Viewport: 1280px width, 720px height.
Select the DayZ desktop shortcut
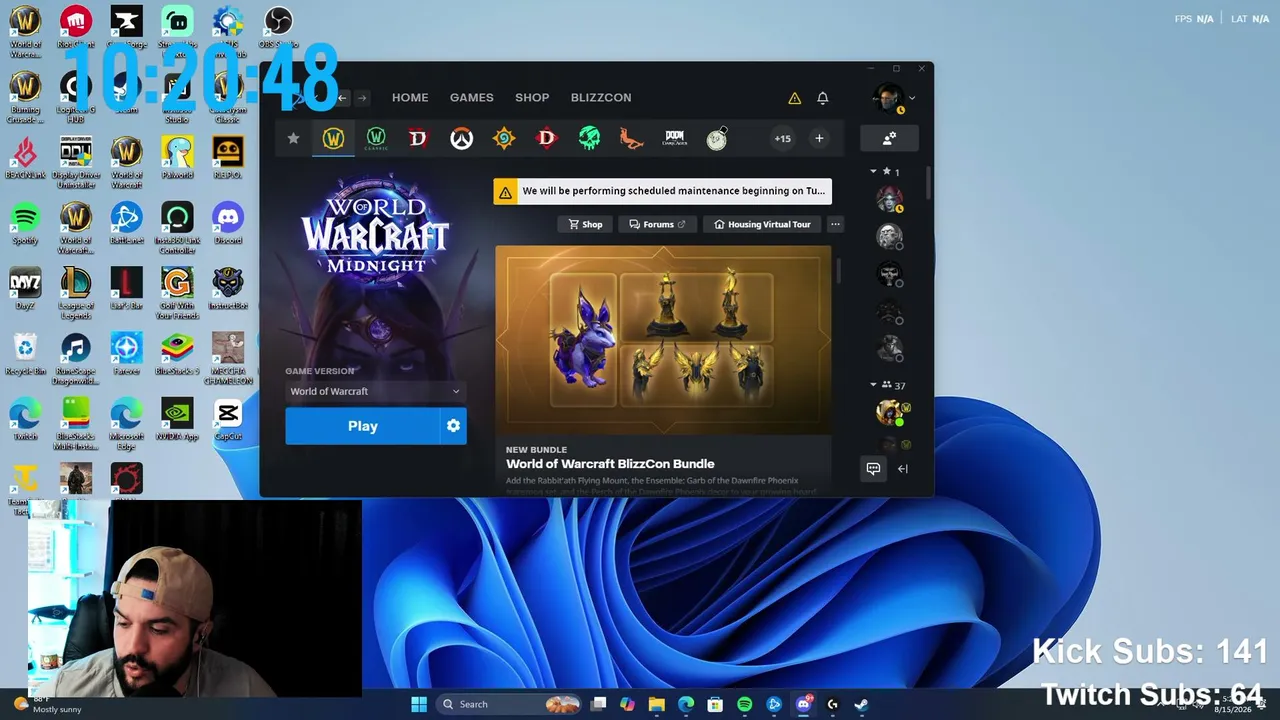point(25,290)
